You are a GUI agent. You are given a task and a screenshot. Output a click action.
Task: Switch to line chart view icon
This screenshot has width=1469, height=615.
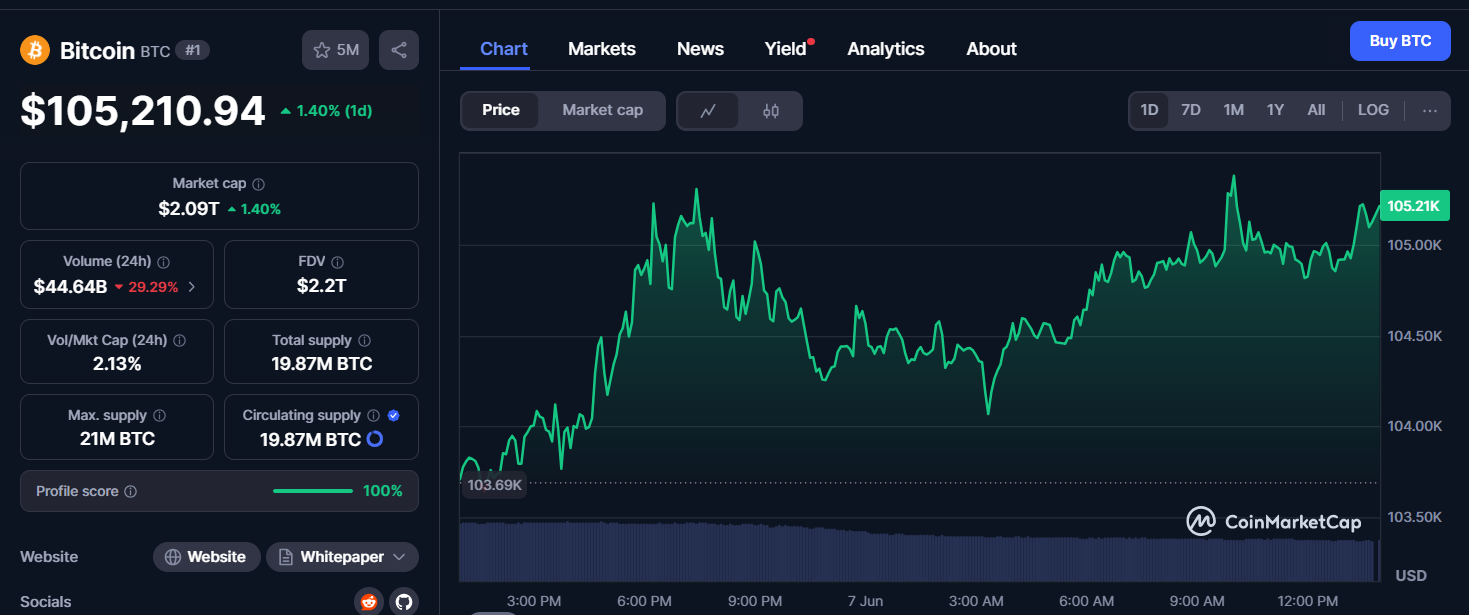(708, 111)
